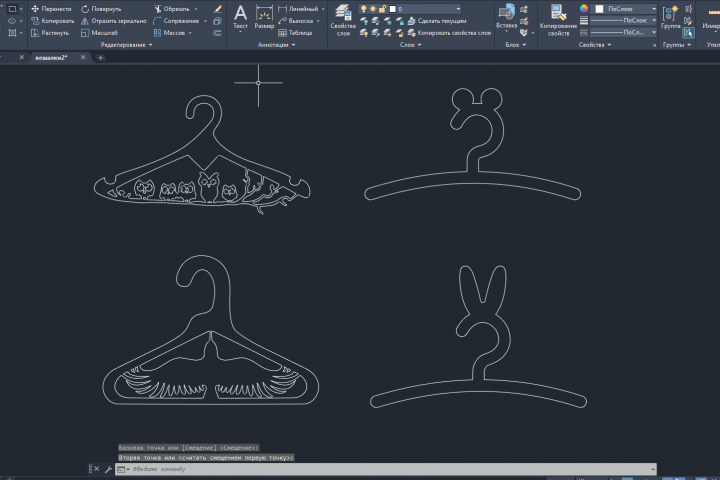Close the вешалки2* drawing tab
Viewport: 720px width, 480px height.
[x=83, y=57]
